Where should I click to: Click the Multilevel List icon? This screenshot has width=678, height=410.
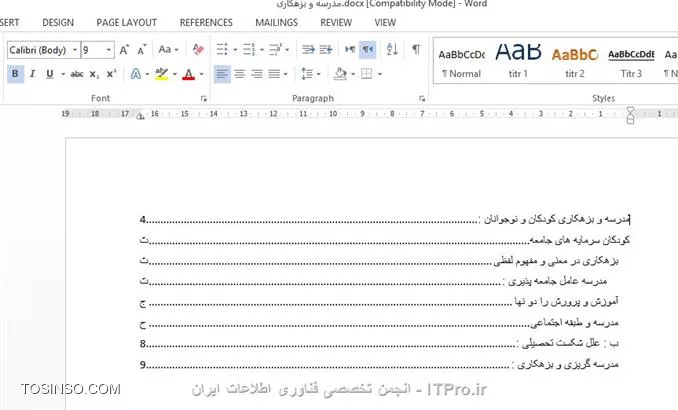click(x=275, y=49)
